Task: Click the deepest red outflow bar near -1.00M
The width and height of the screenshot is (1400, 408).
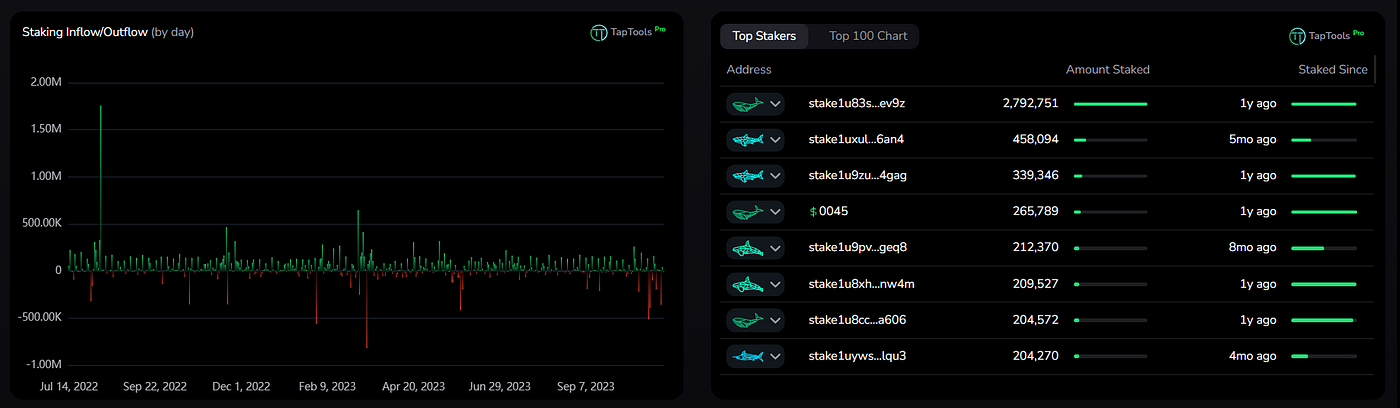Action: [366, 309]
